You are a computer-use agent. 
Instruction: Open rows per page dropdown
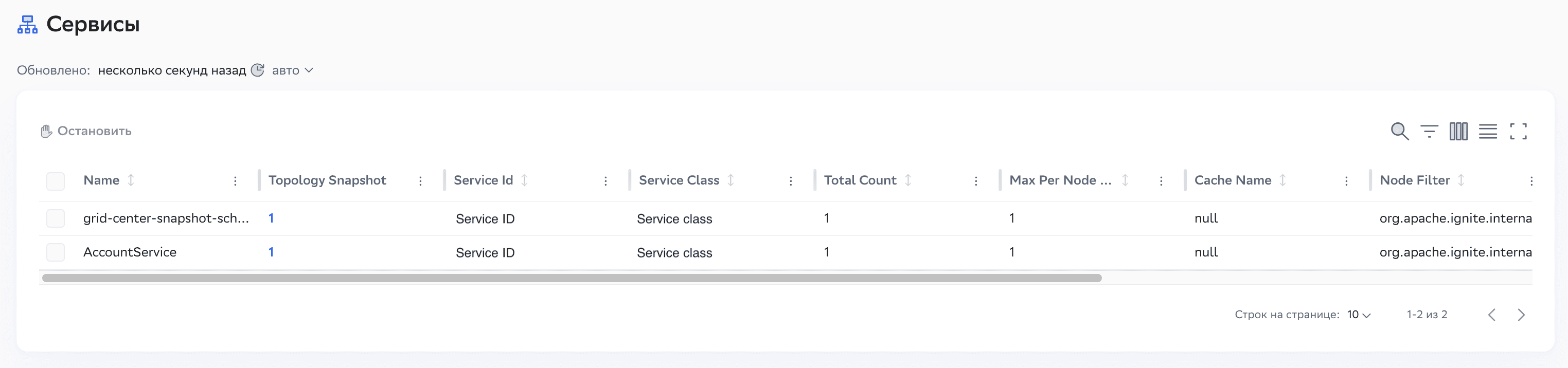coord(1359,315)
